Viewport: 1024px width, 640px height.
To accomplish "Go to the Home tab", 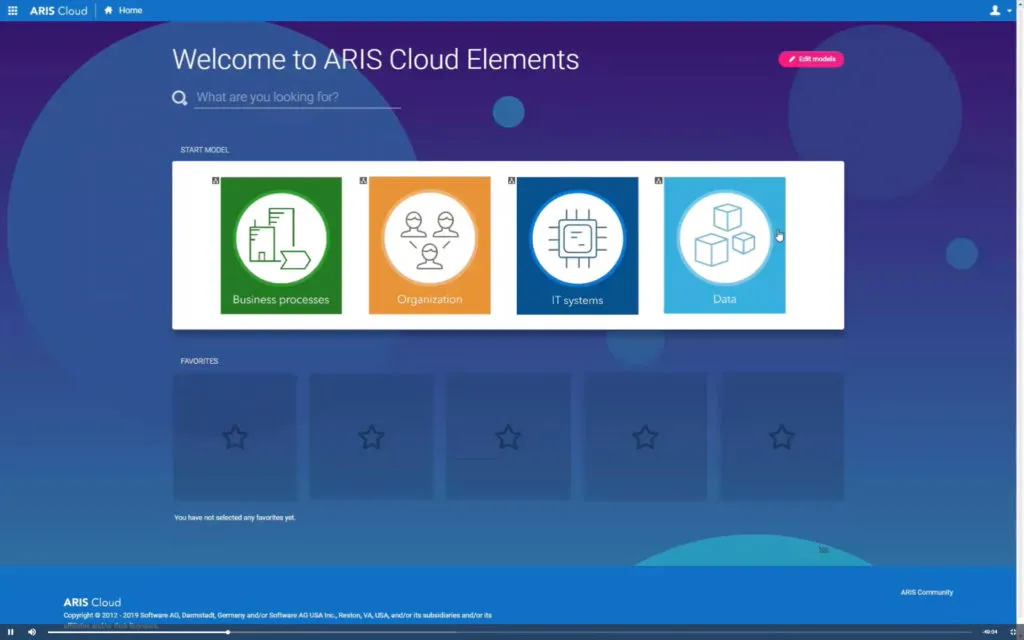I will coord(123,10).
